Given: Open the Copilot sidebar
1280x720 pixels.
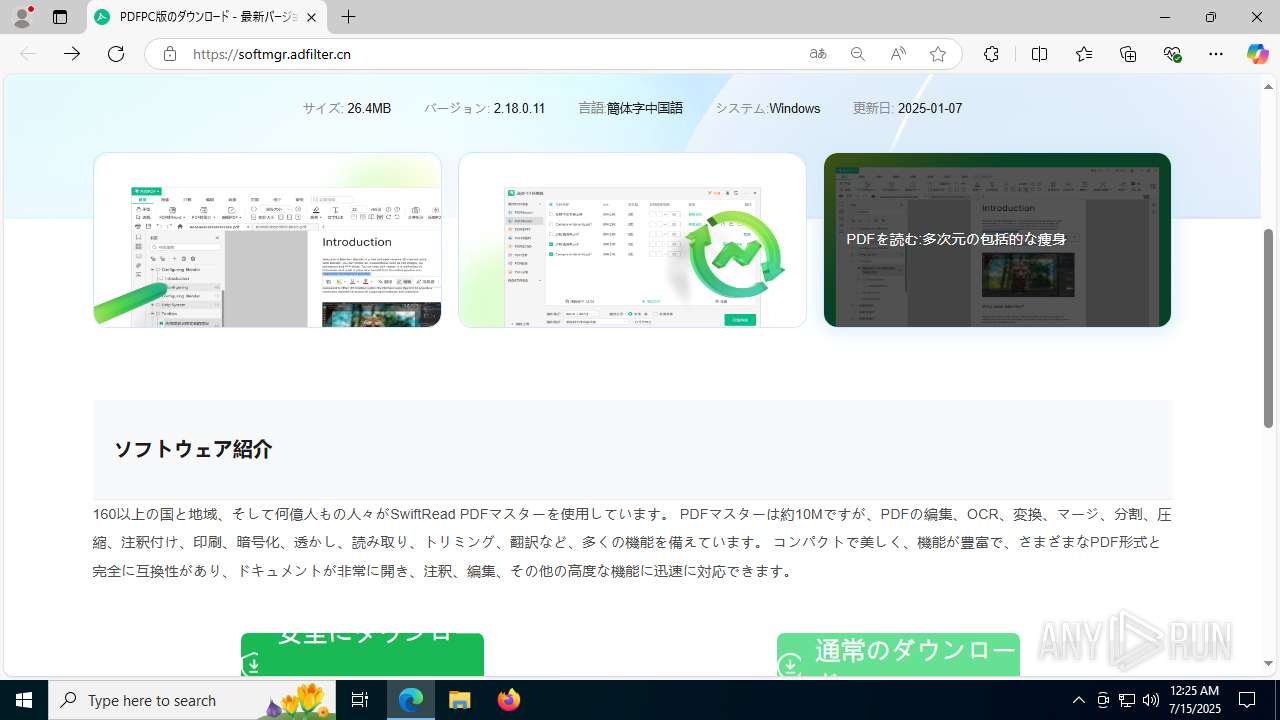Looking at the screenshot, I should coord(1257,54).
